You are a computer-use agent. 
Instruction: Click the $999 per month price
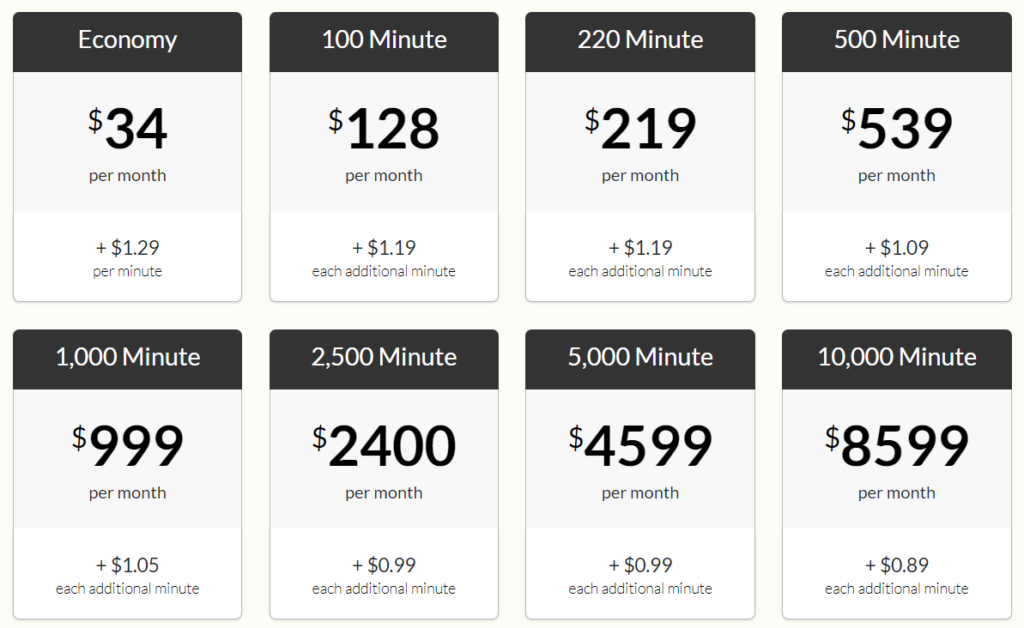pos(127,446)
